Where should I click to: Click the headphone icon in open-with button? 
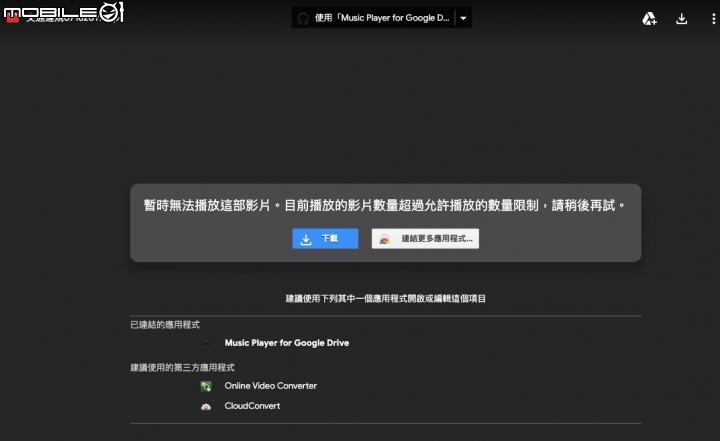(303, 18)
